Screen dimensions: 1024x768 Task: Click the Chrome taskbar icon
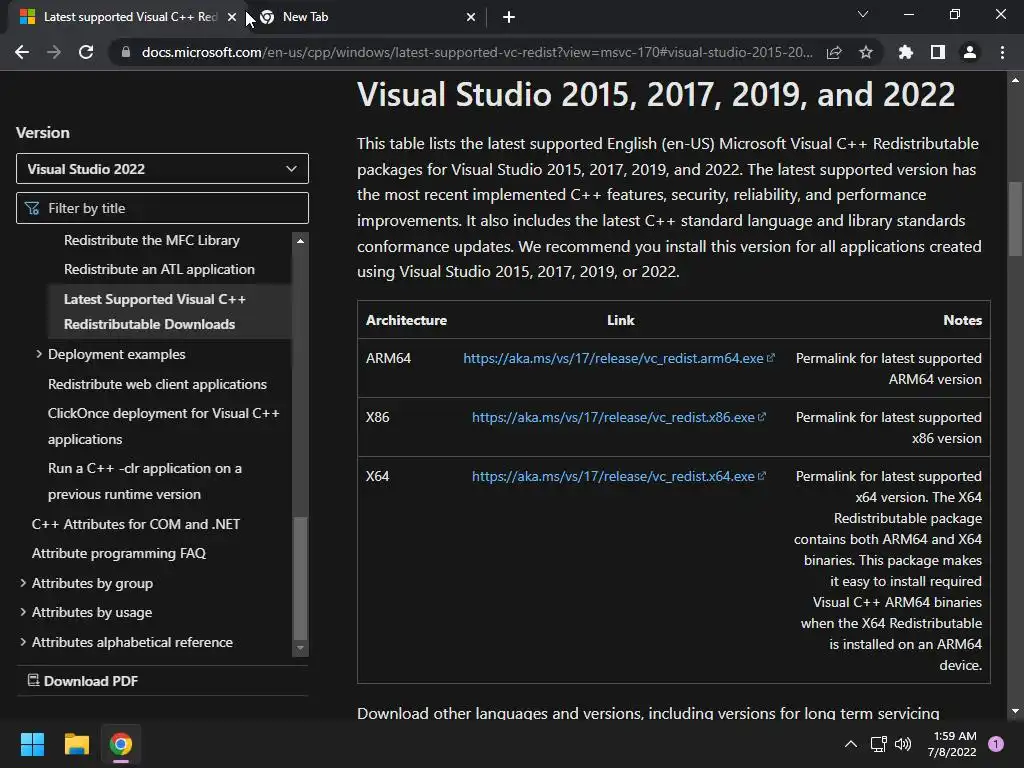[121, 744]
